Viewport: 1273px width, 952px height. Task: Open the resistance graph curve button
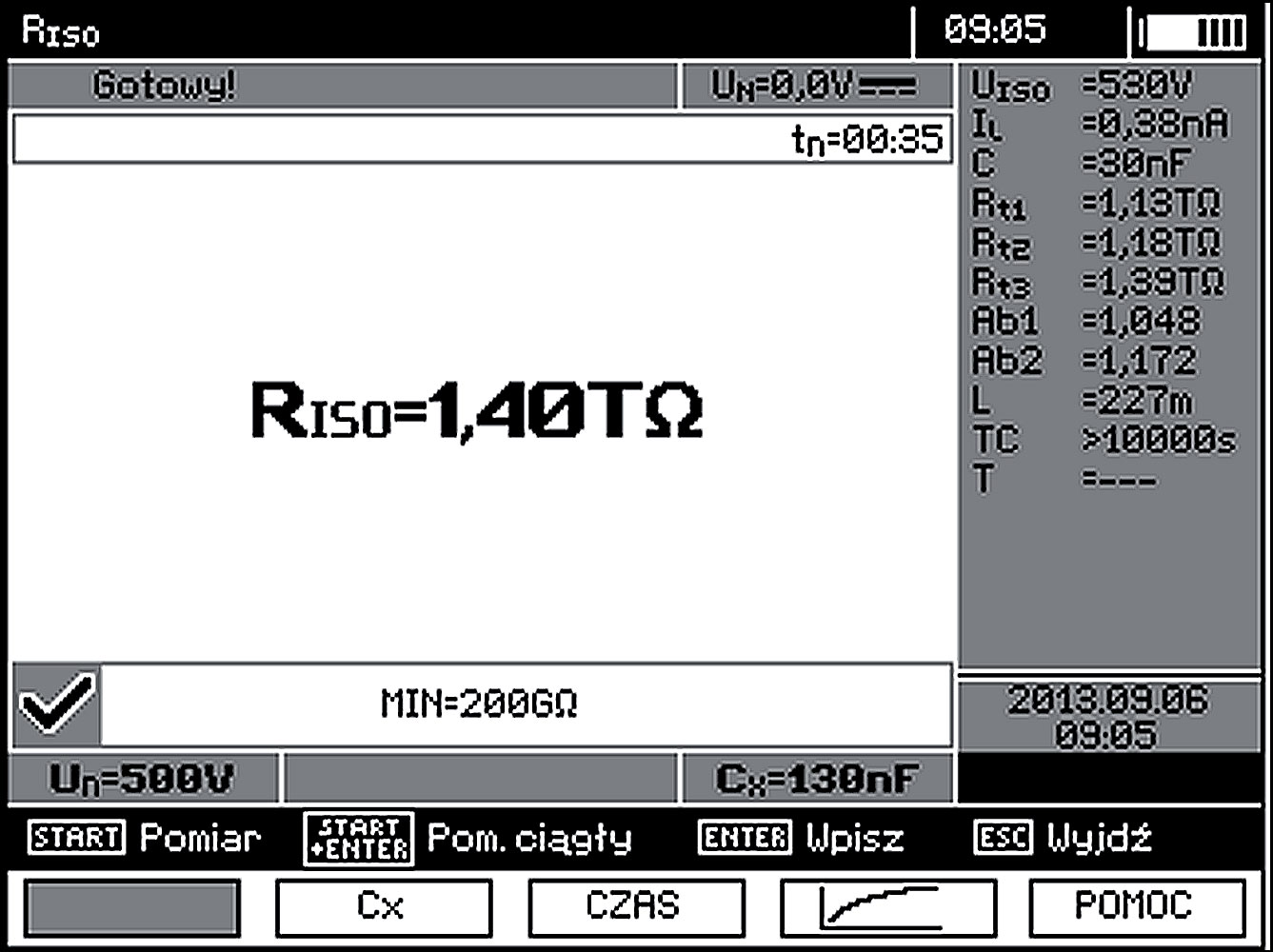tap(888, 908)
